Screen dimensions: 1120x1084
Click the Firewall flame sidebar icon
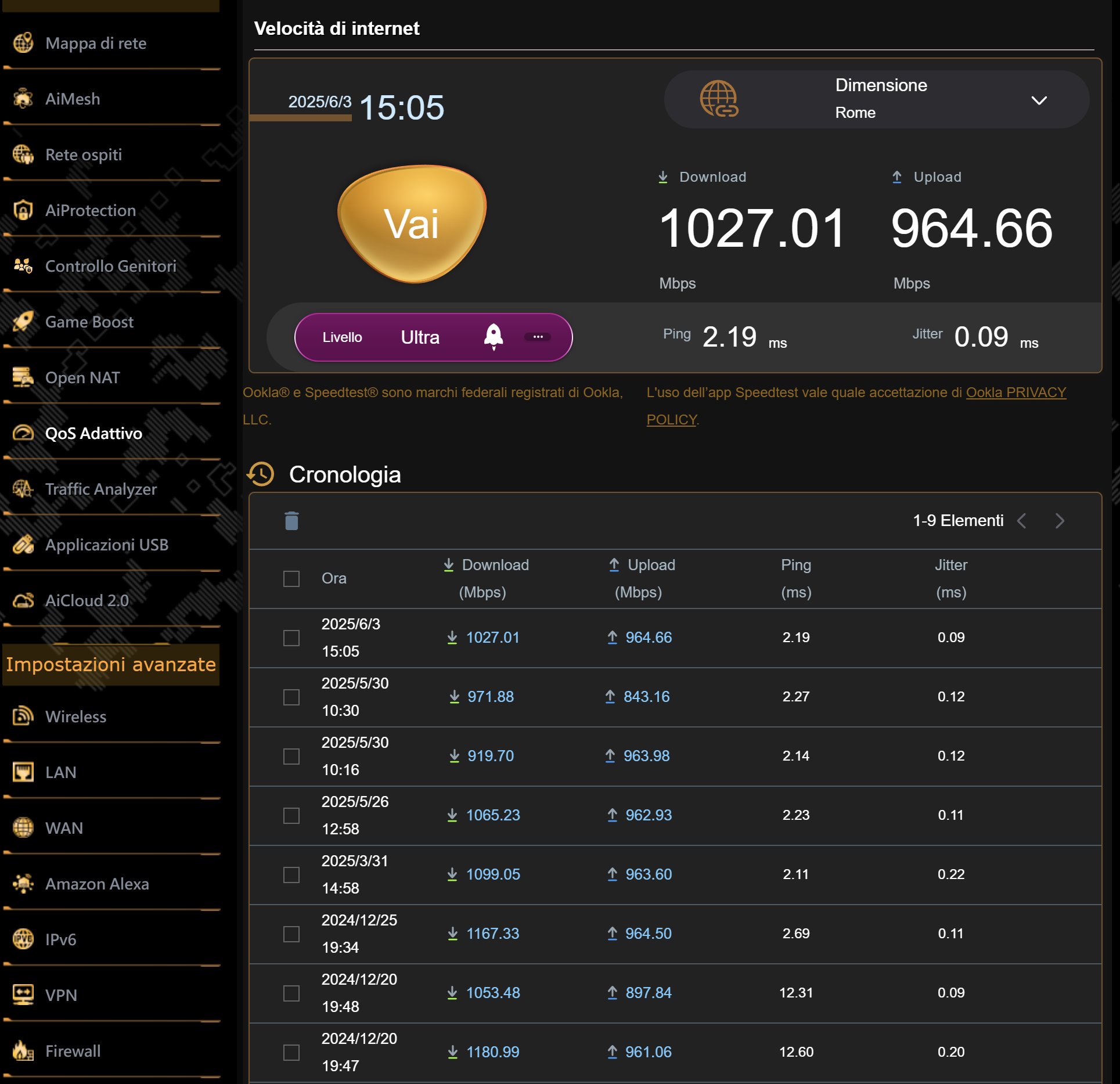[23, 1051]
